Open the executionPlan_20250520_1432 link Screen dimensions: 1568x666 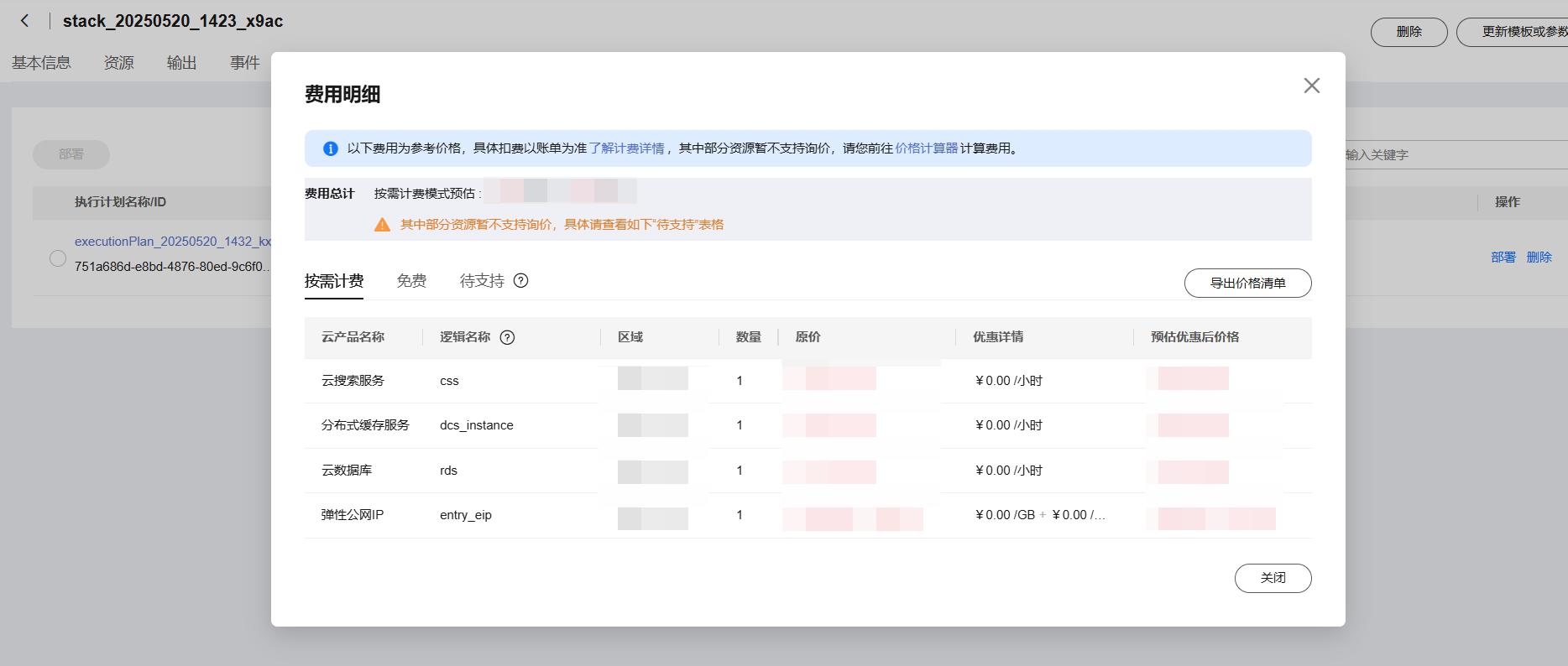point(173,242)
